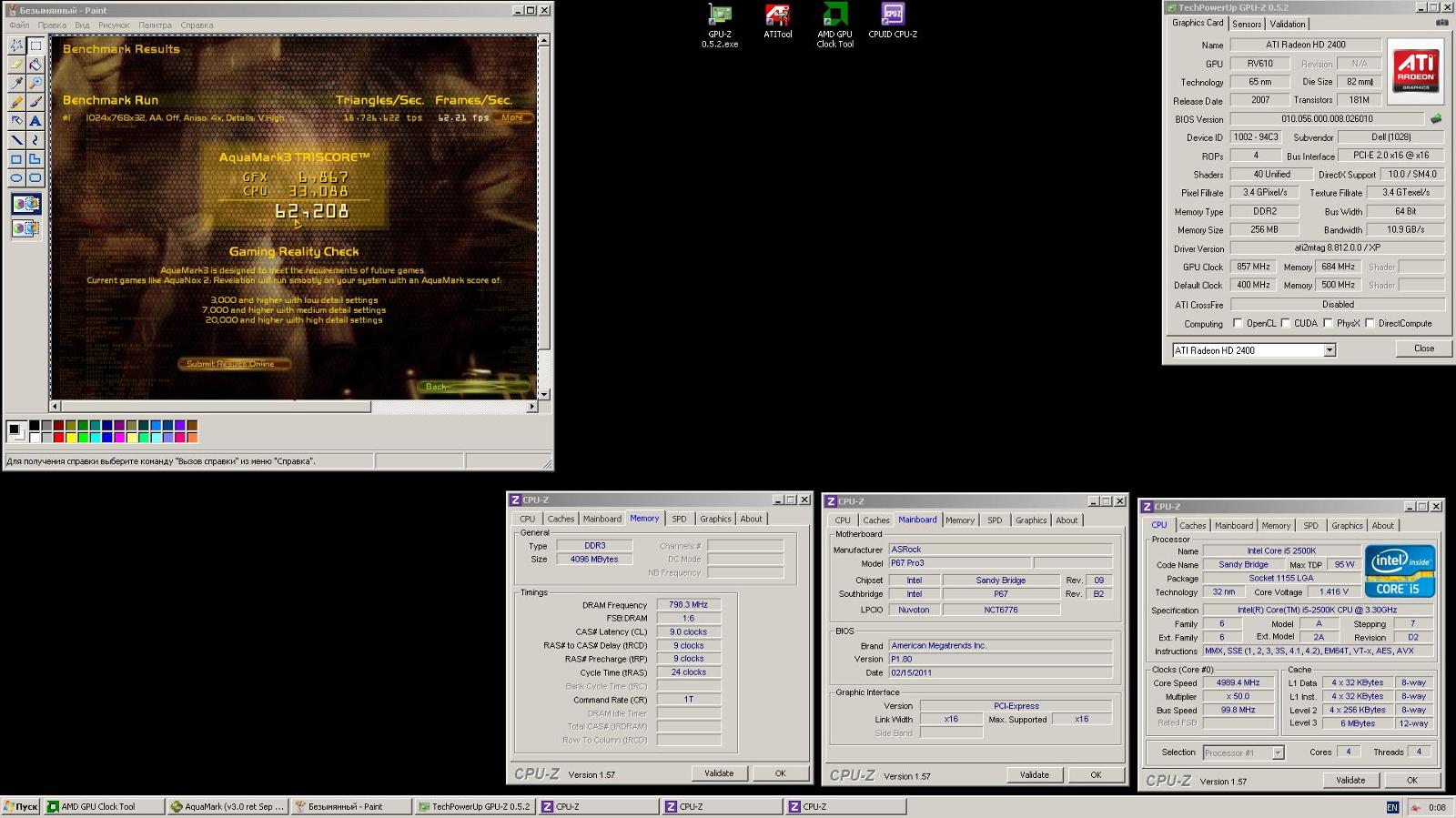Pick the yellow color swatch in Paint palette

point(70,437)
